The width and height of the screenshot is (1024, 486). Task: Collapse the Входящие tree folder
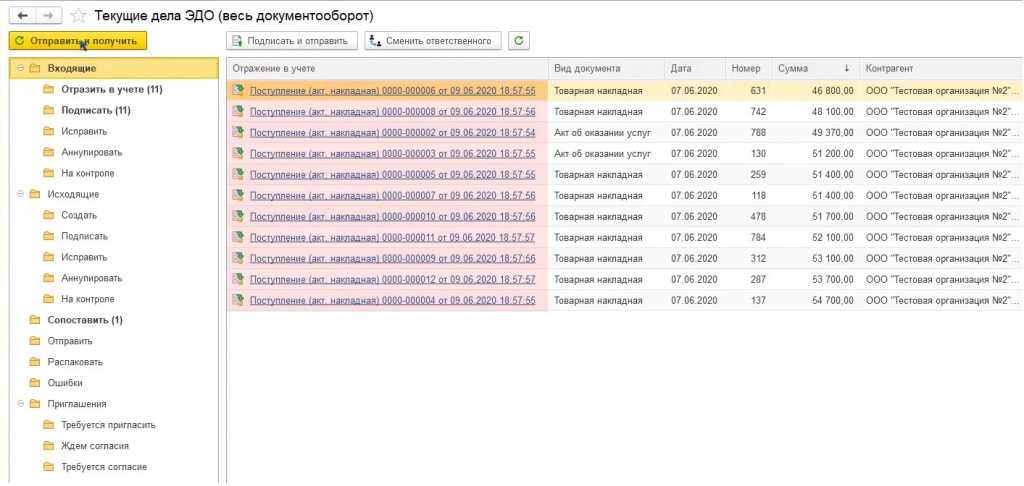20,68
